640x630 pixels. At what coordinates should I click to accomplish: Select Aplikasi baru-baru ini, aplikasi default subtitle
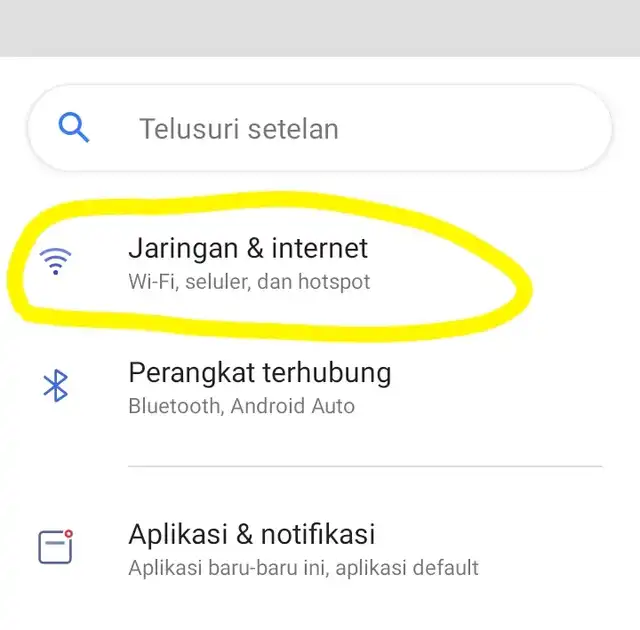point(303,568)
